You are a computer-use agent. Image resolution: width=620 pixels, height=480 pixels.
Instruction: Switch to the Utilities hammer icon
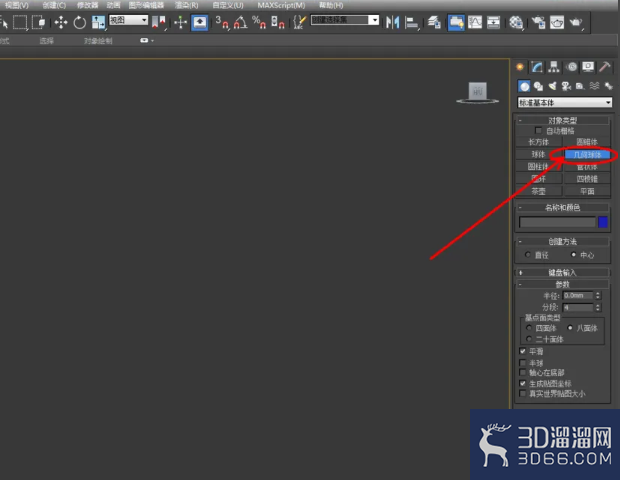point(605,67)
